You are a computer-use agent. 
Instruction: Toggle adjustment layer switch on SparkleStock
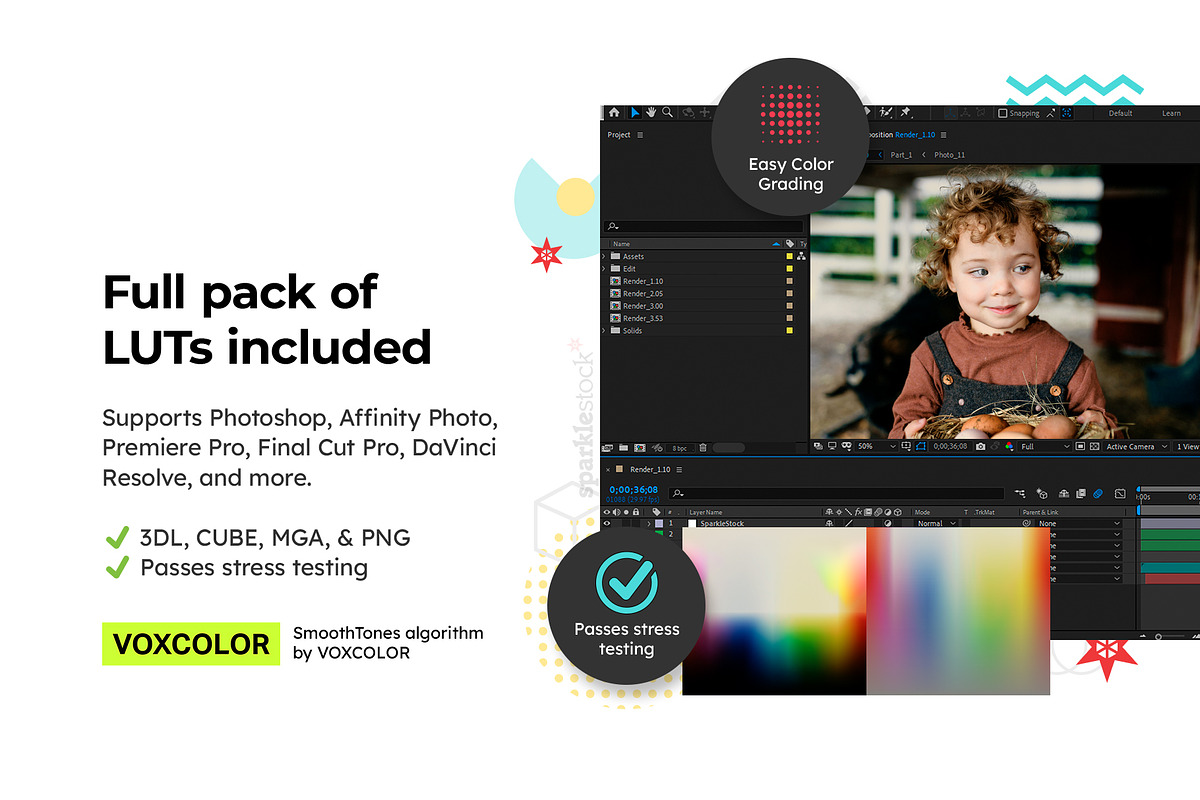pos(887,523)
